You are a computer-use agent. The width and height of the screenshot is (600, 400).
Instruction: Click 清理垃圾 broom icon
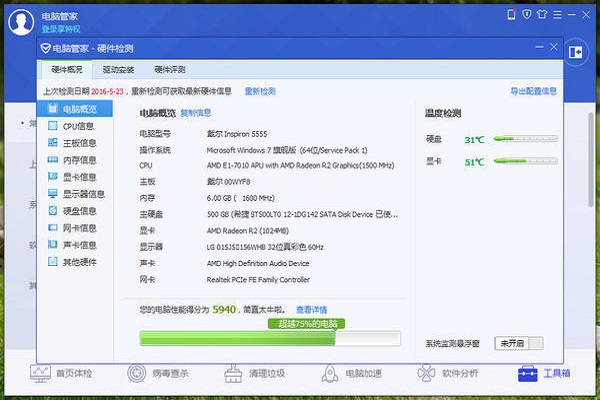[x=233, y=373]
